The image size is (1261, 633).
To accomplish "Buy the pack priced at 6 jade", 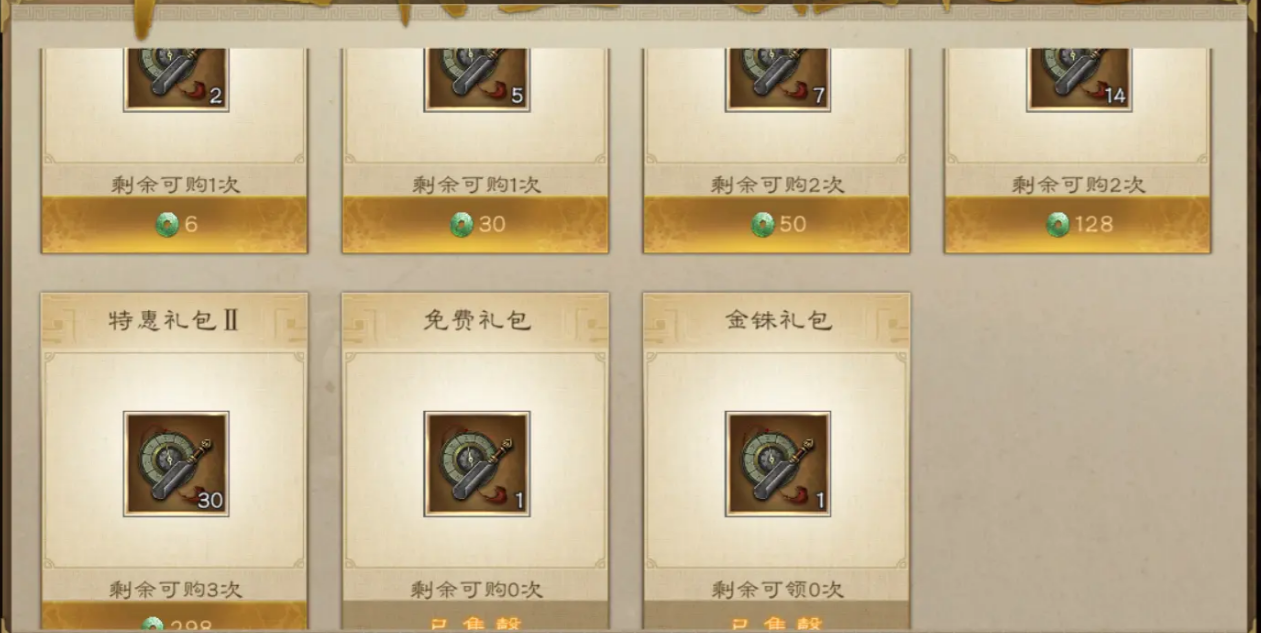I will 175,225.
